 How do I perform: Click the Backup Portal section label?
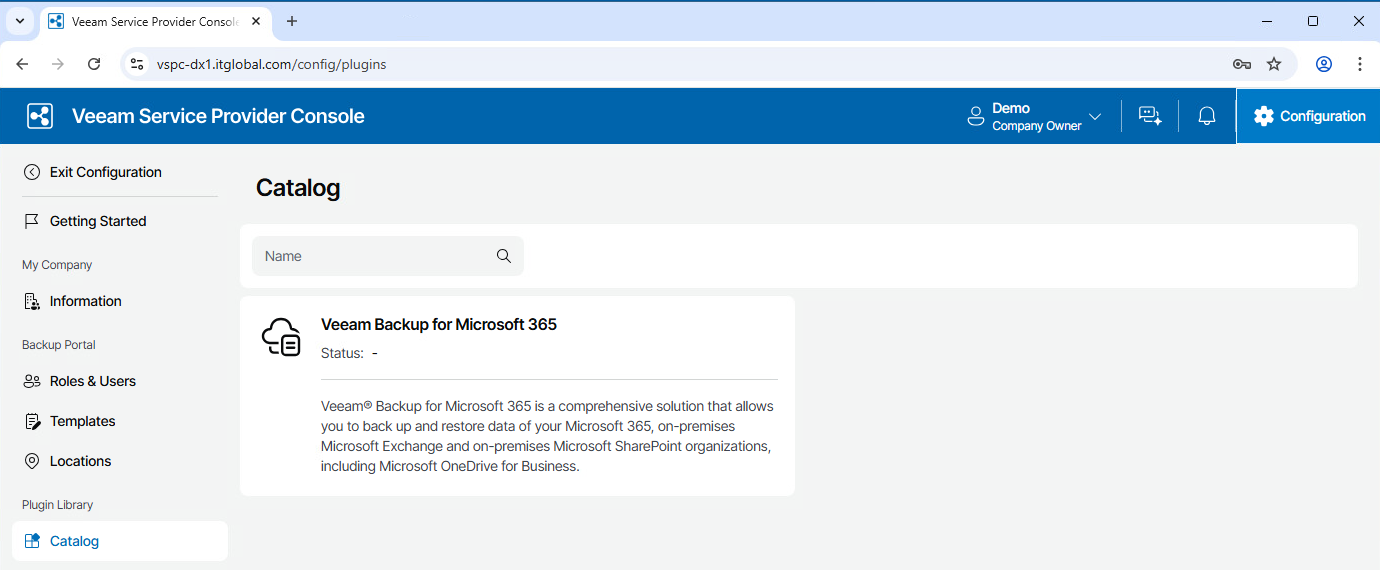tap(59, 345)
